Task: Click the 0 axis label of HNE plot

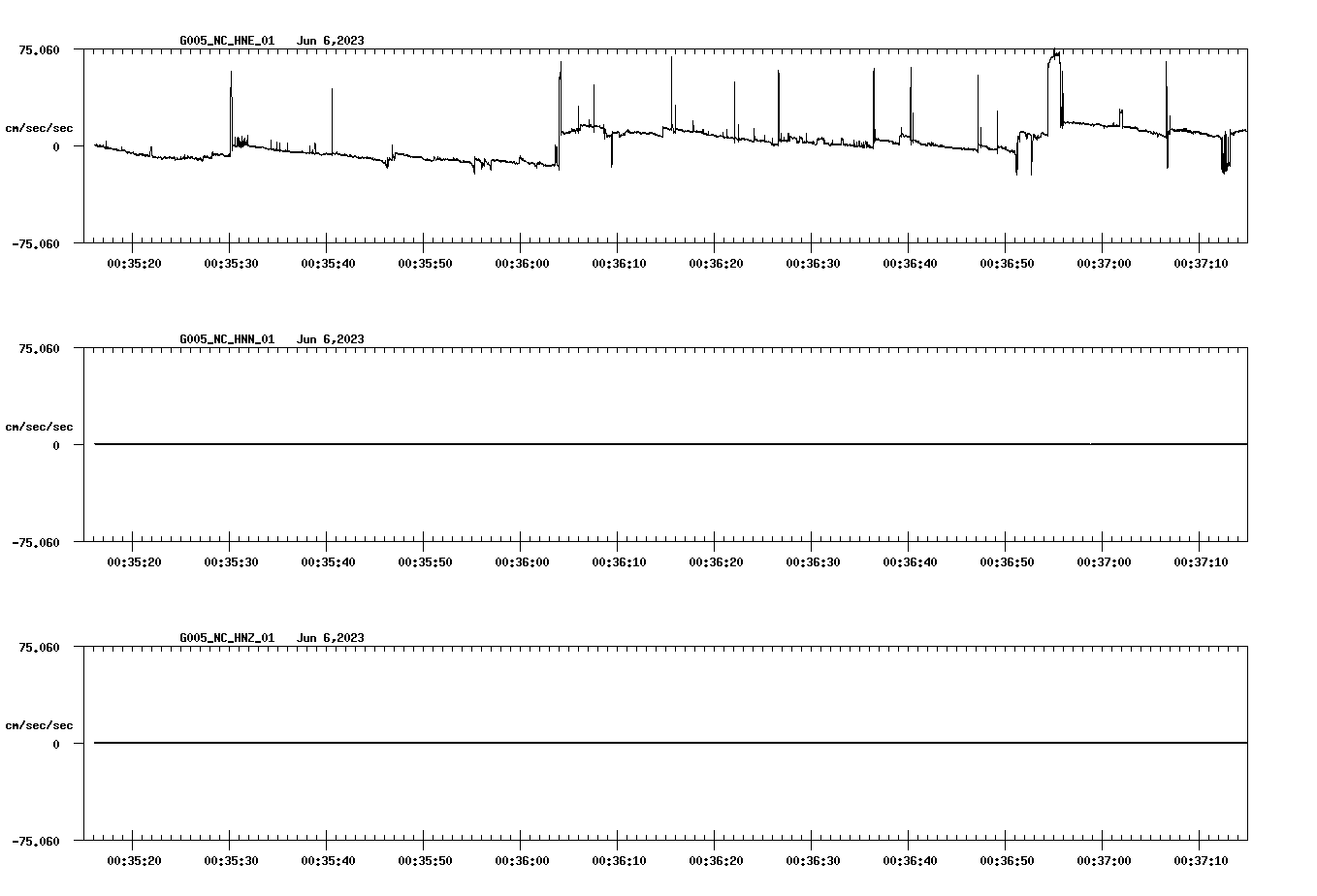Action: pyautogui.click(x=56, y=146)
